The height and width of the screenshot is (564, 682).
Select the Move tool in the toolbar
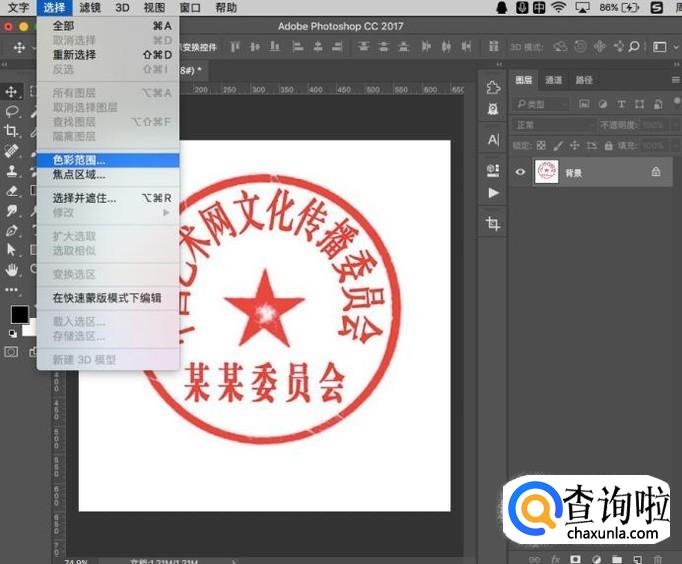pyautogui.click(x=12, y=92)
